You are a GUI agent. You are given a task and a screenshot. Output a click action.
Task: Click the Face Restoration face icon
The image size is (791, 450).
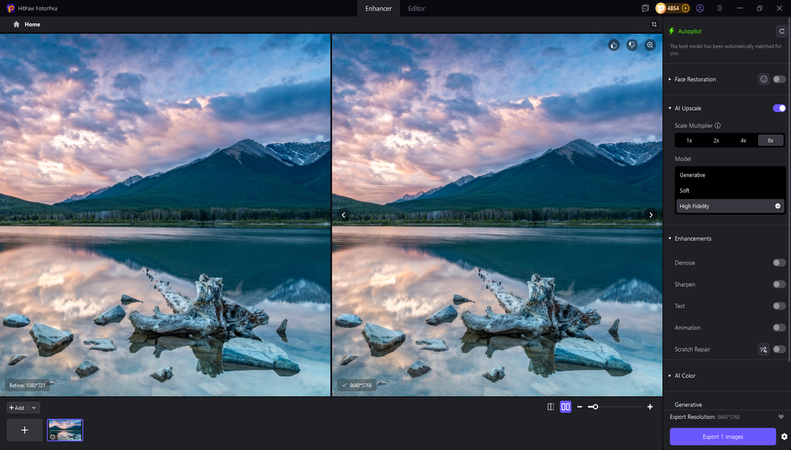tap(763, 79)
